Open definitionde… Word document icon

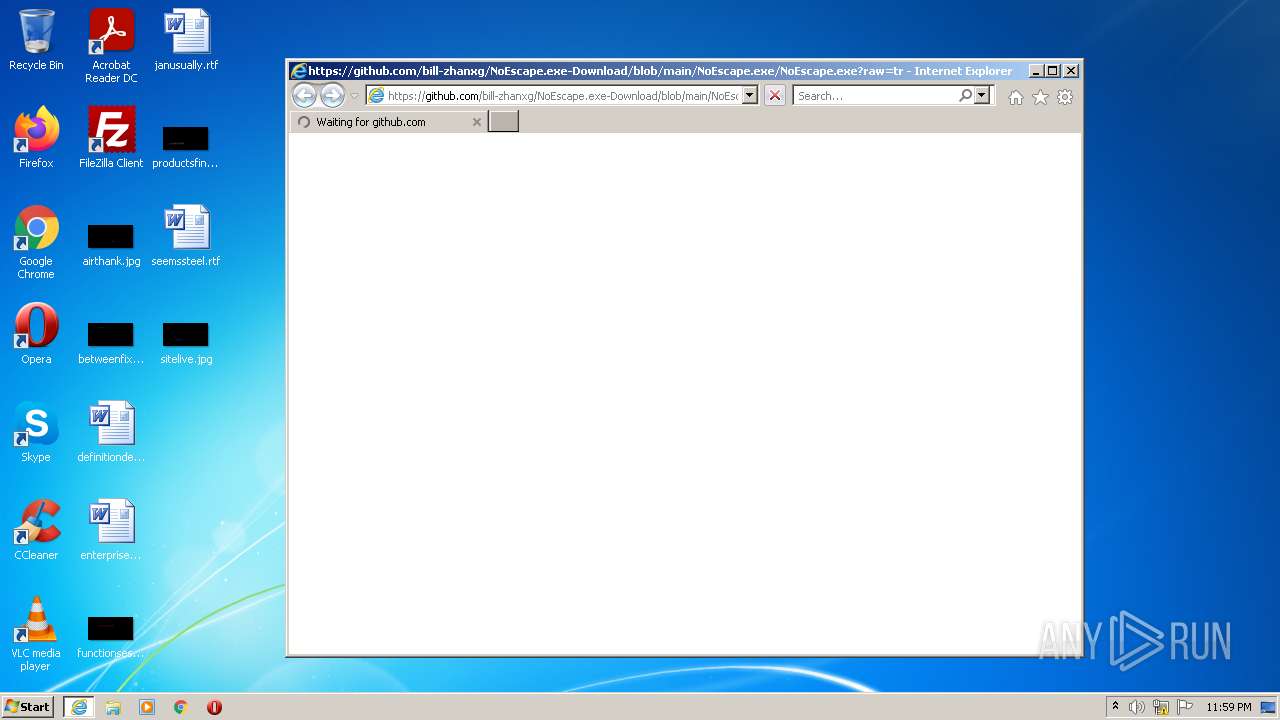(111, 433)
